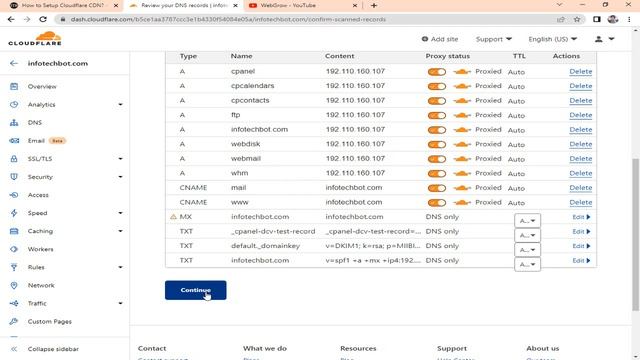Open TTL dropdown for spf1 TXT record
The width and height of the screenshot is (640, 360).
click(x=527, y=264)
